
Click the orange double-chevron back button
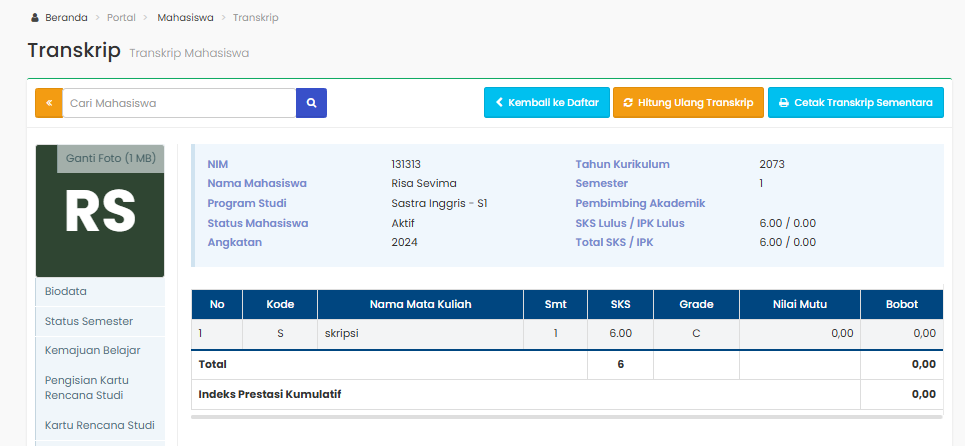[x=49, y=103]
